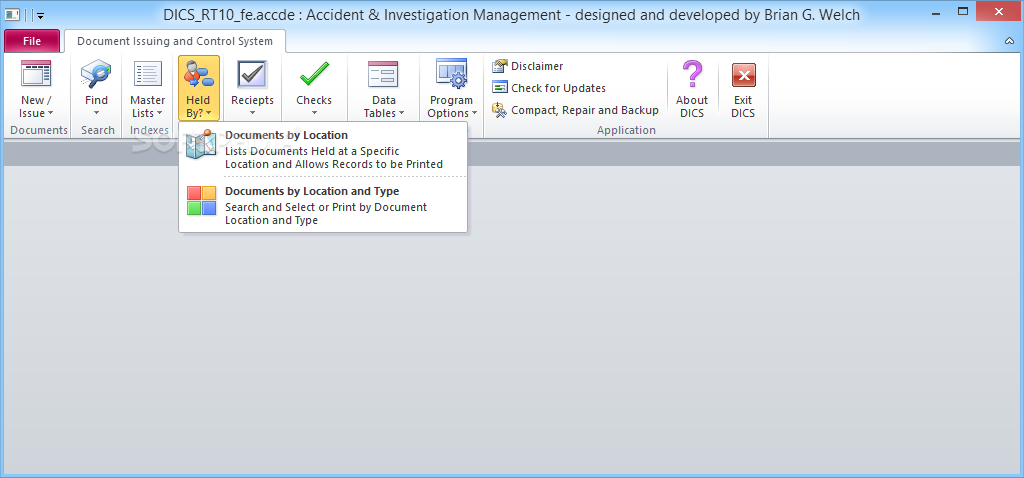This screenshot has height=478, width=1024.
Task: Click Compact, Repair and Backup label
Action: (585, 110)
